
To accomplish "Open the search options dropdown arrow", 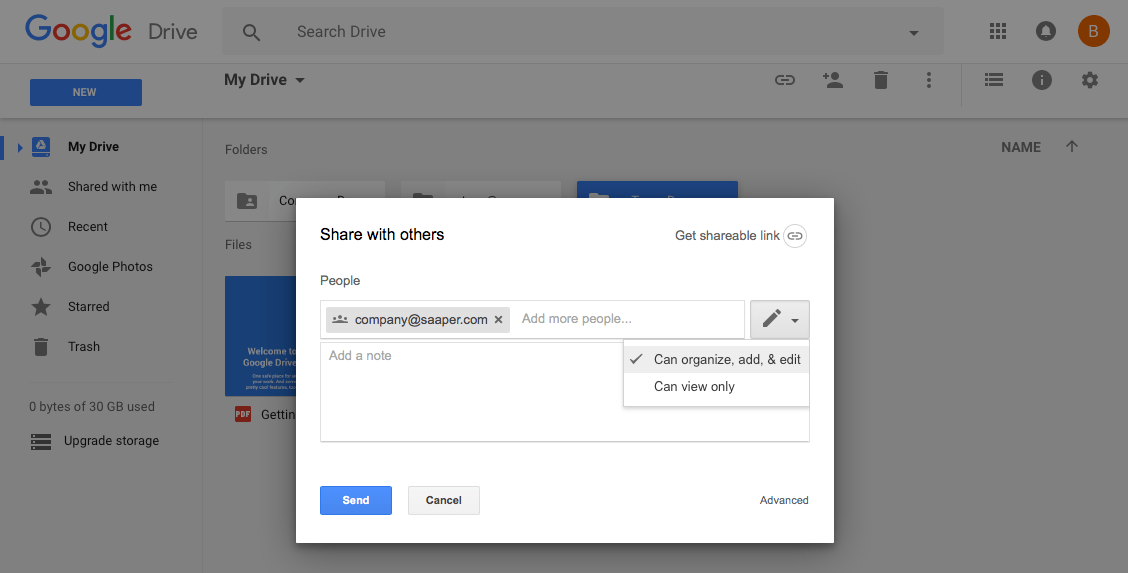I will (914, 33).
